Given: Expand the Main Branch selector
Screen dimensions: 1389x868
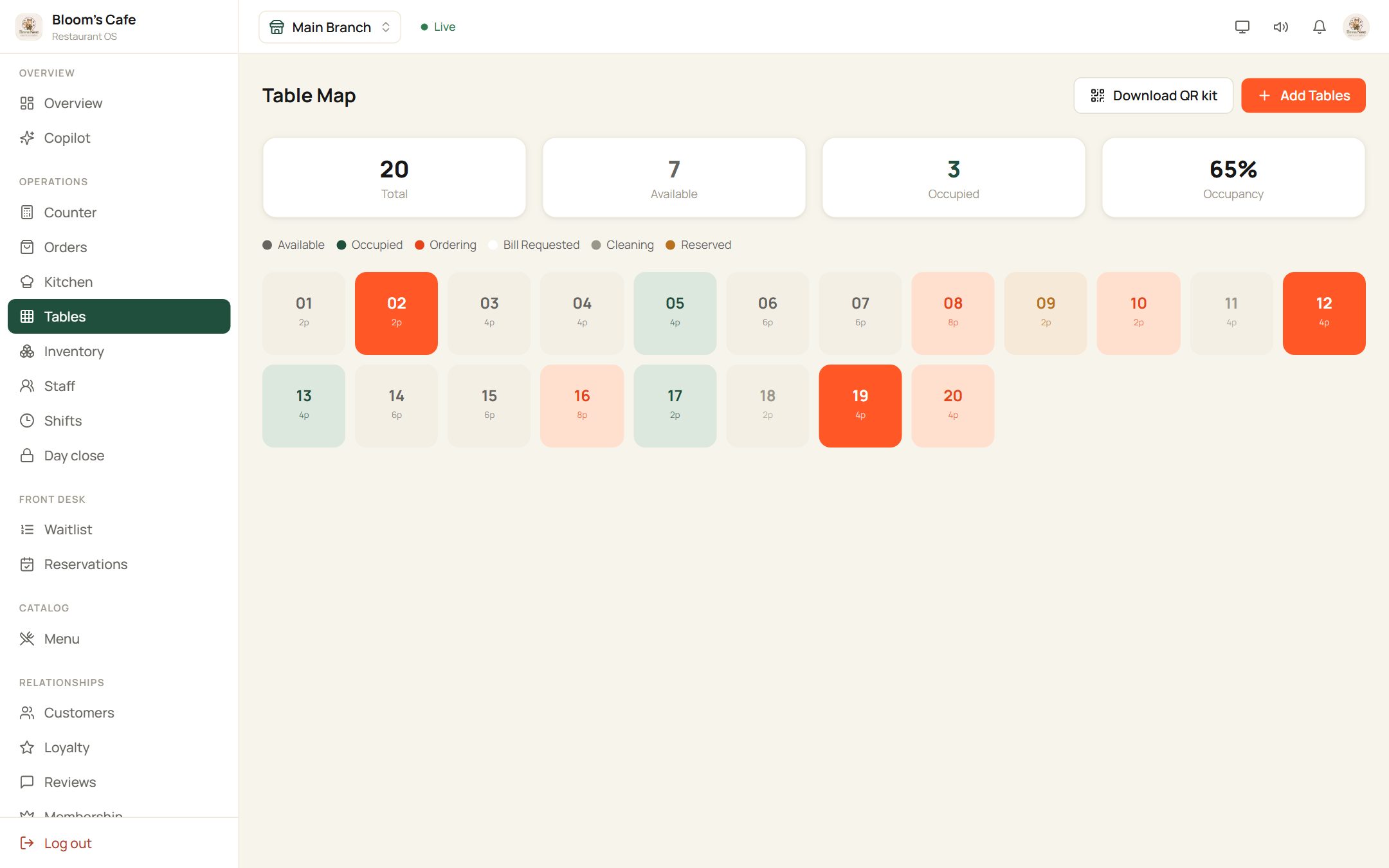Looking at the screenshot, I should 330,27.
